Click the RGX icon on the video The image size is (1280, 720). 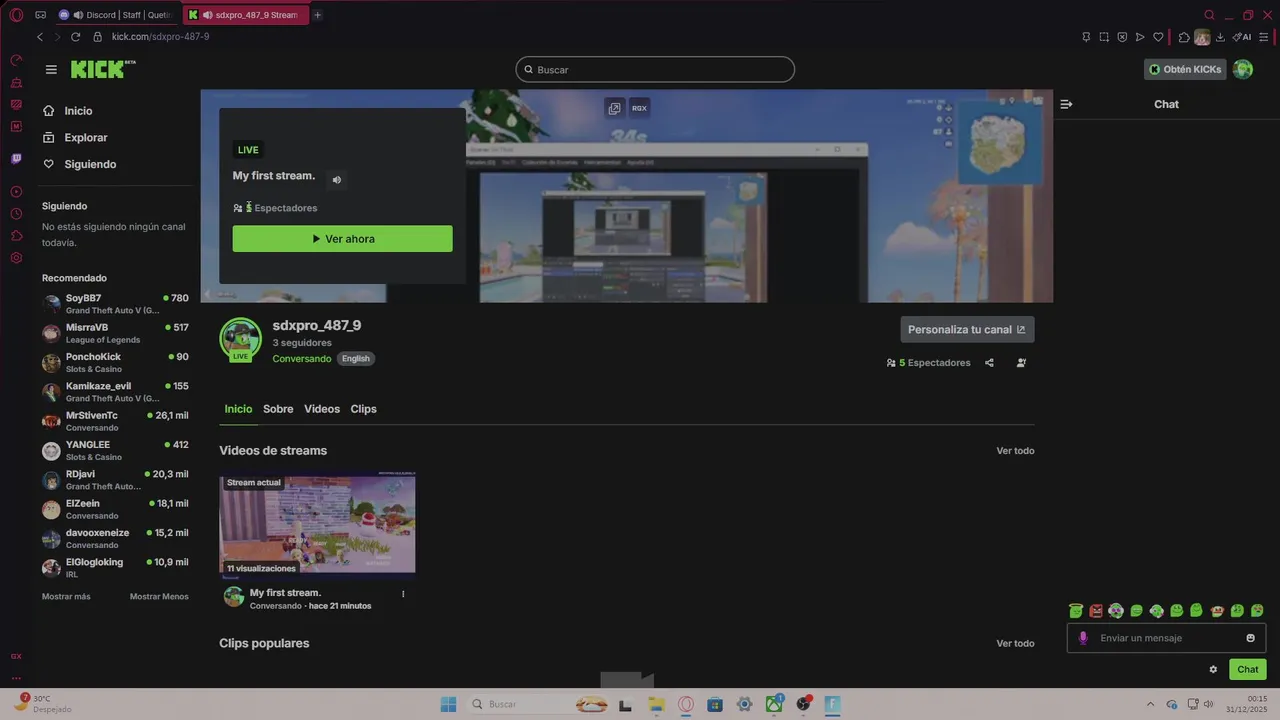coord(639,108)
